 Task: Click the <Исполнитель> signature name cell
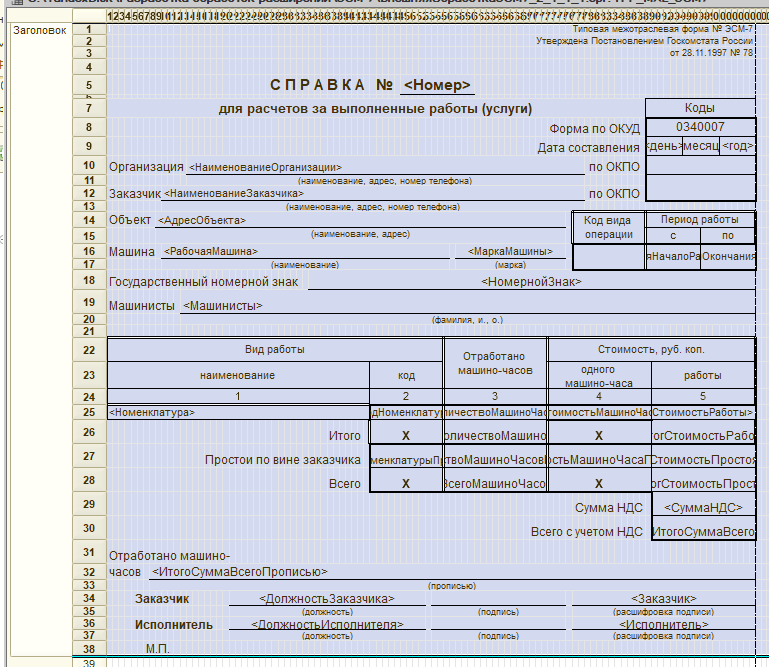click(663, 624)
